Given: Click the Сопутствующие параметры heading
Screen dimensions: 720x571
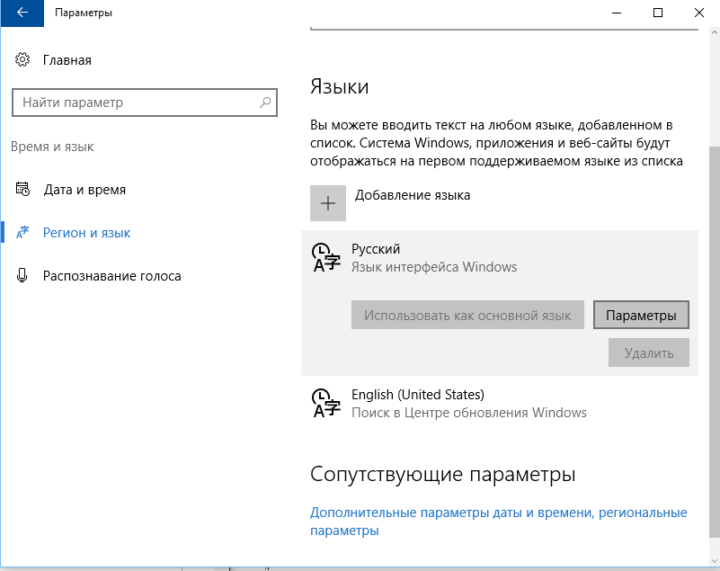Looking at the screenshot, I should [x=443, y=474].
